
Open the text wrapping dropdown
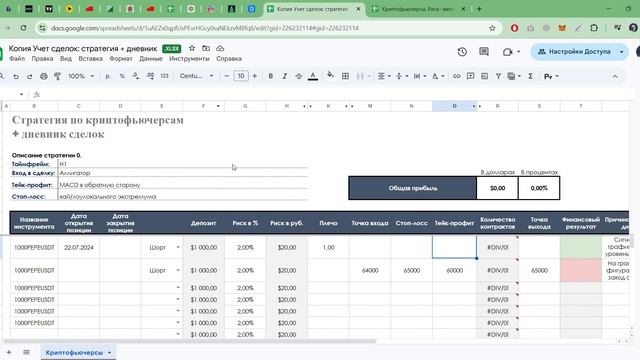coord(420,76)
